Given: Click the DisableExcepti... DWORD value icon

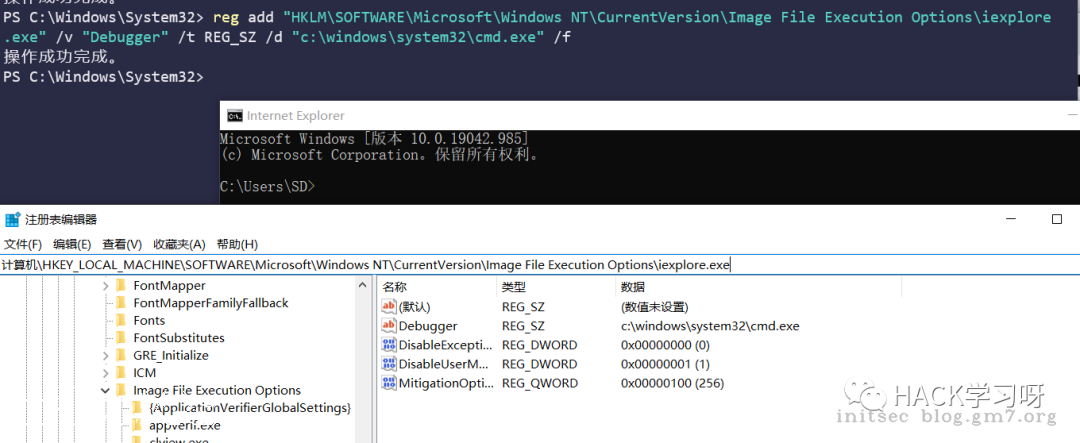Looking at the screenshot, I should [389, 345].
